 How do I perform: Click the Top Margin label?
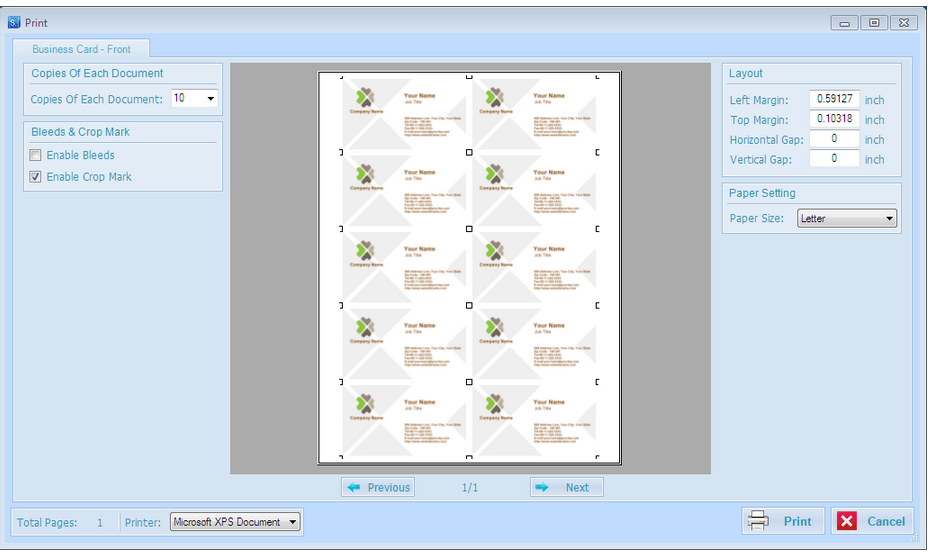759,120
